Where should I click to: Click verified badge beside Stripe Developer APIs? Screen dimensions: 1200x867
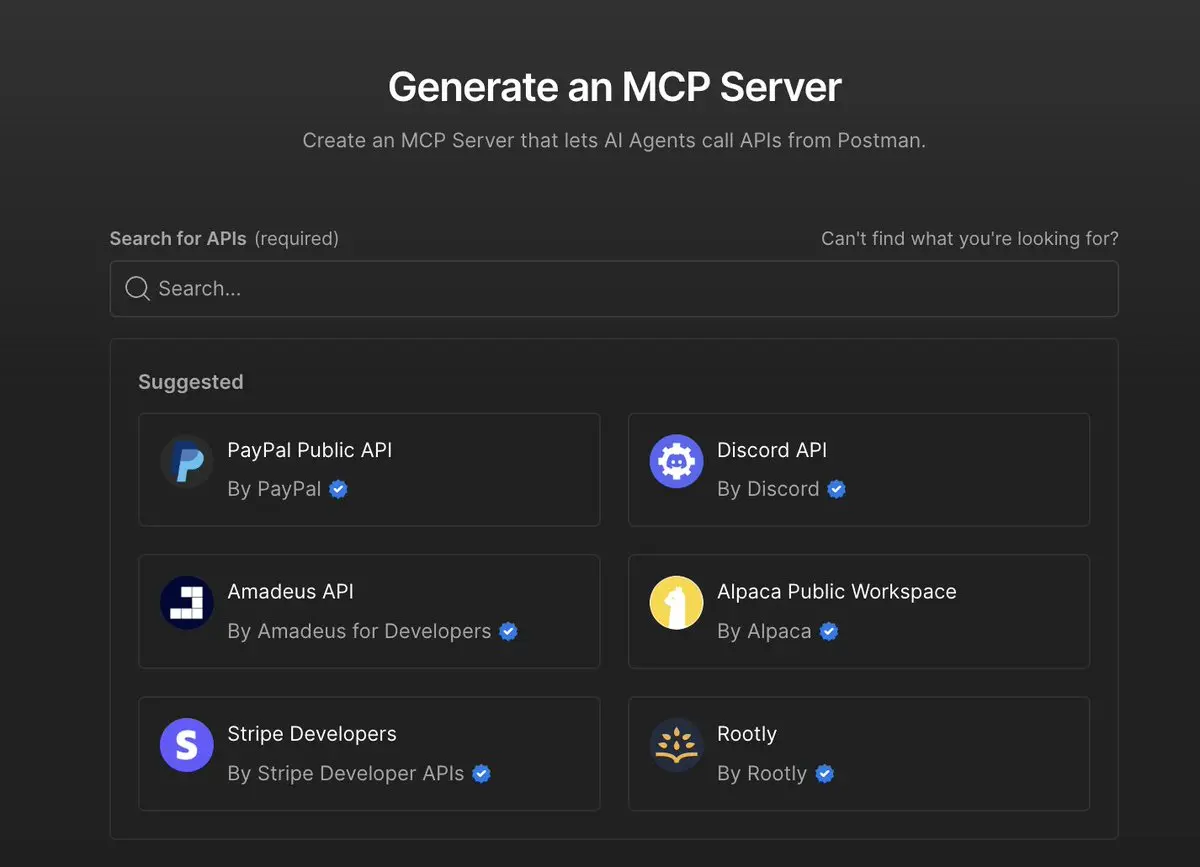click(x=481, y=773)
